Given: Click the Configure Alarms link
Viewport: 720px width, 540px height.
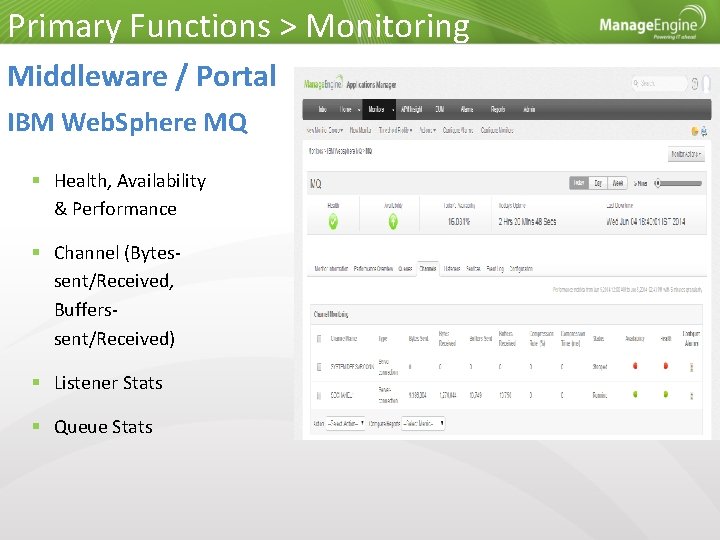Looking at the screenshot, I should click(458, 130).
